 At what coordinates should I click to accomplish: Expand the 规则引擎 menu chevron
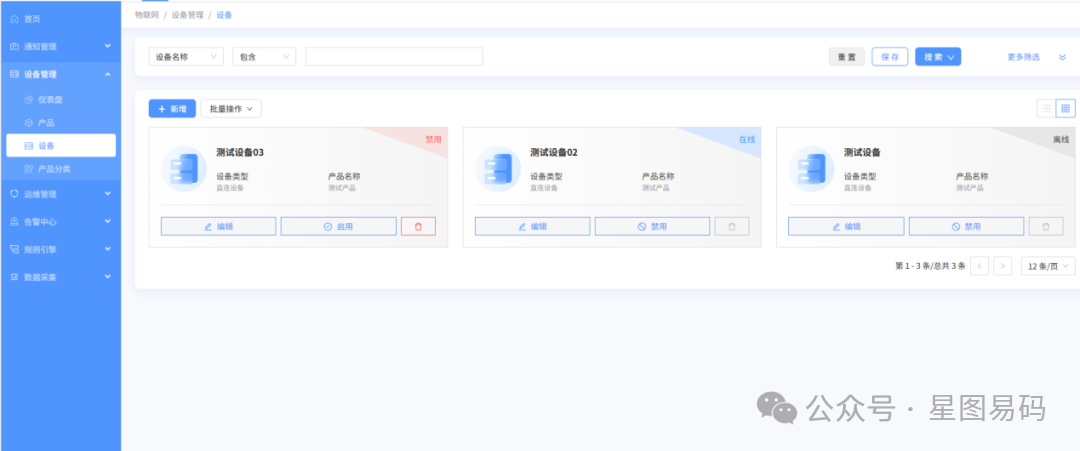pos(107,249)
